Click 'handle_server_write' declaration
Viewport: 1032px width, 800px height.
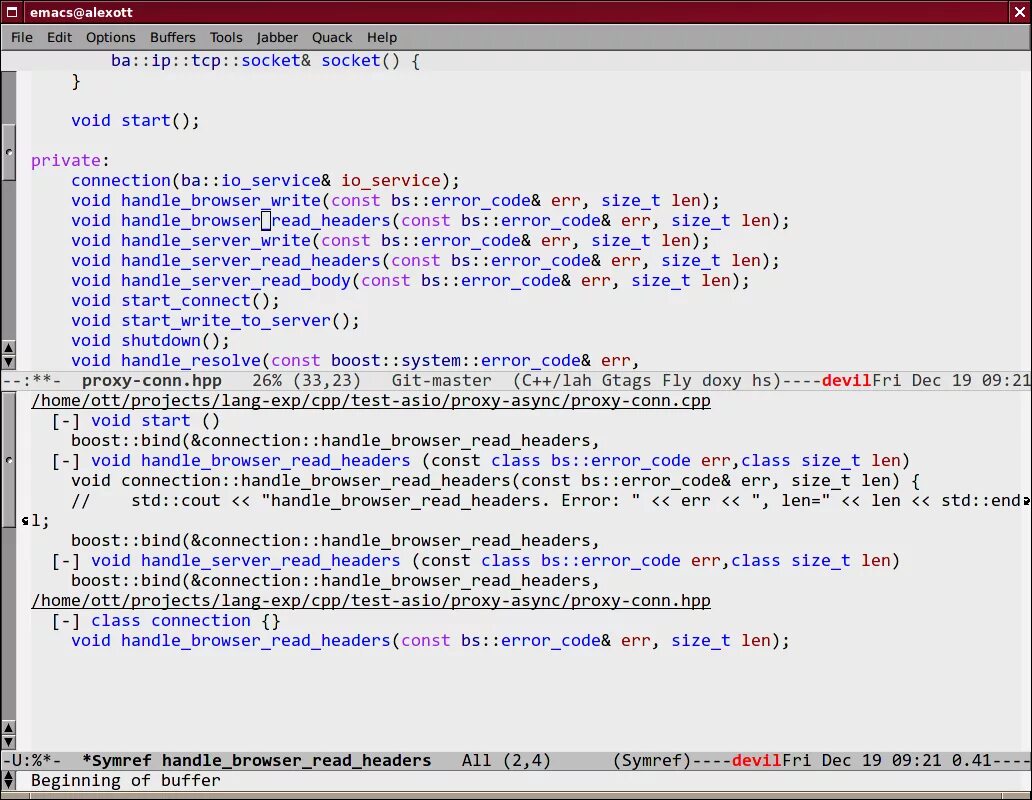pos(390,241)
